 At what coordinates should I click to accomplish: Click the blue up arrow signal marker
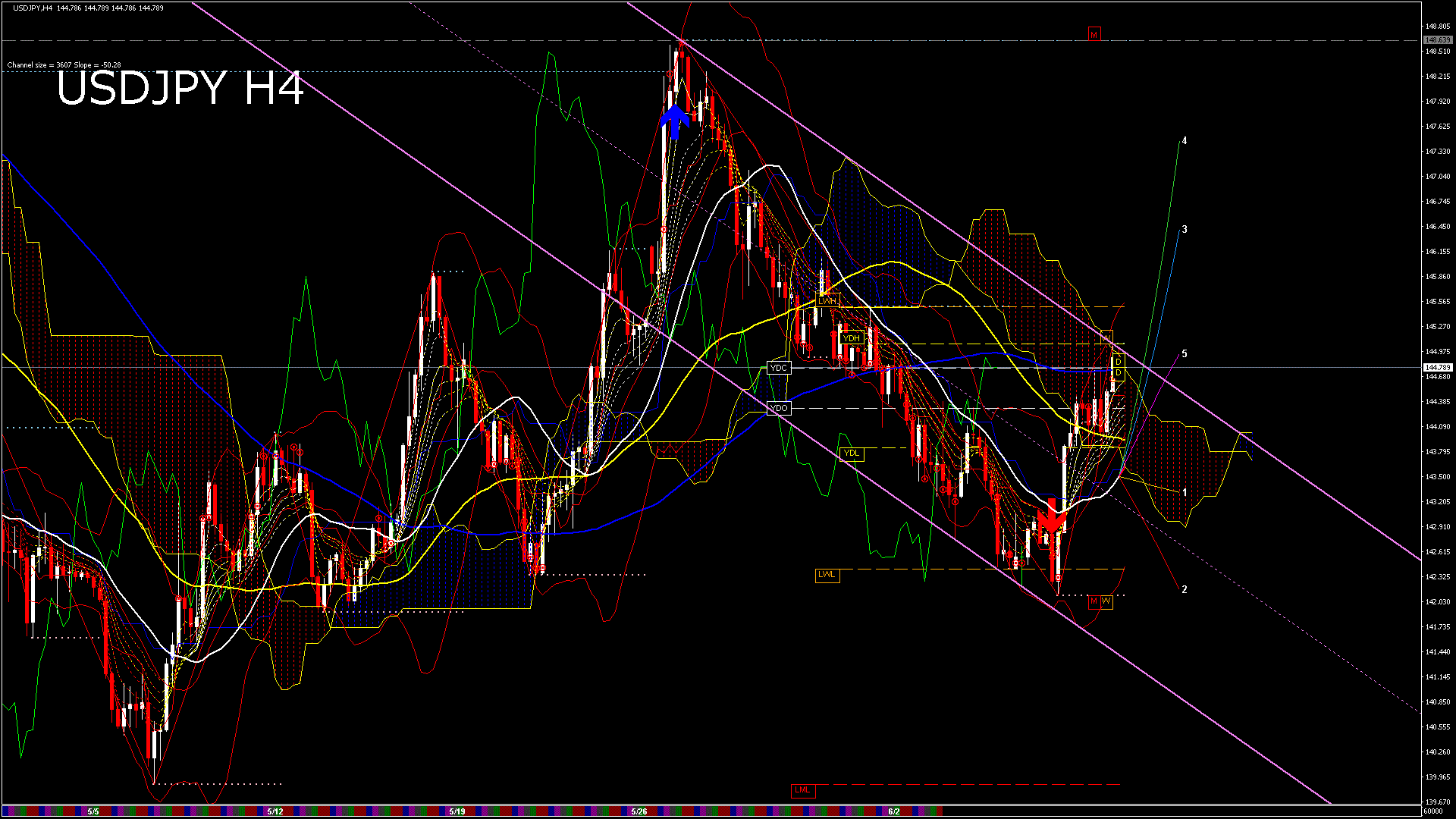[x=674, y=121]
